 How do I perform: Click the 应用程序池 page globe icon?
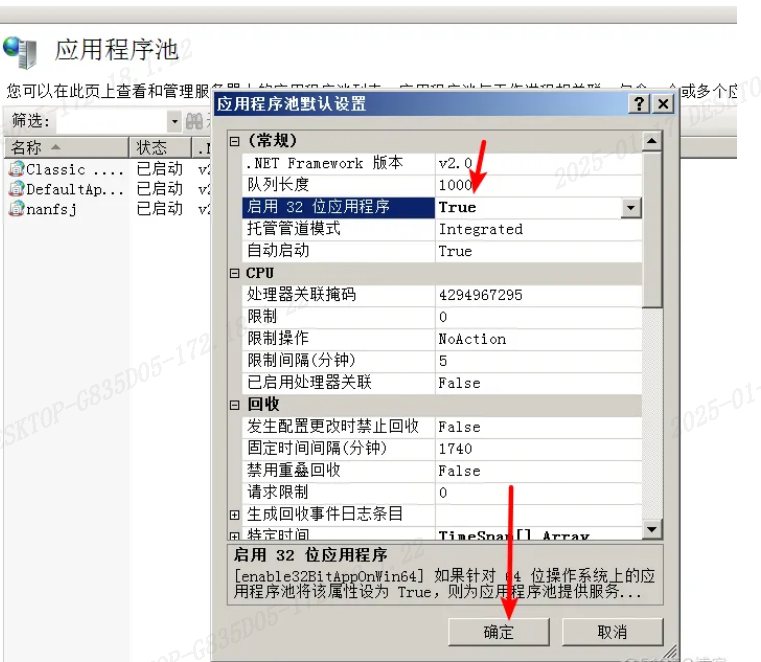point(19,52)
